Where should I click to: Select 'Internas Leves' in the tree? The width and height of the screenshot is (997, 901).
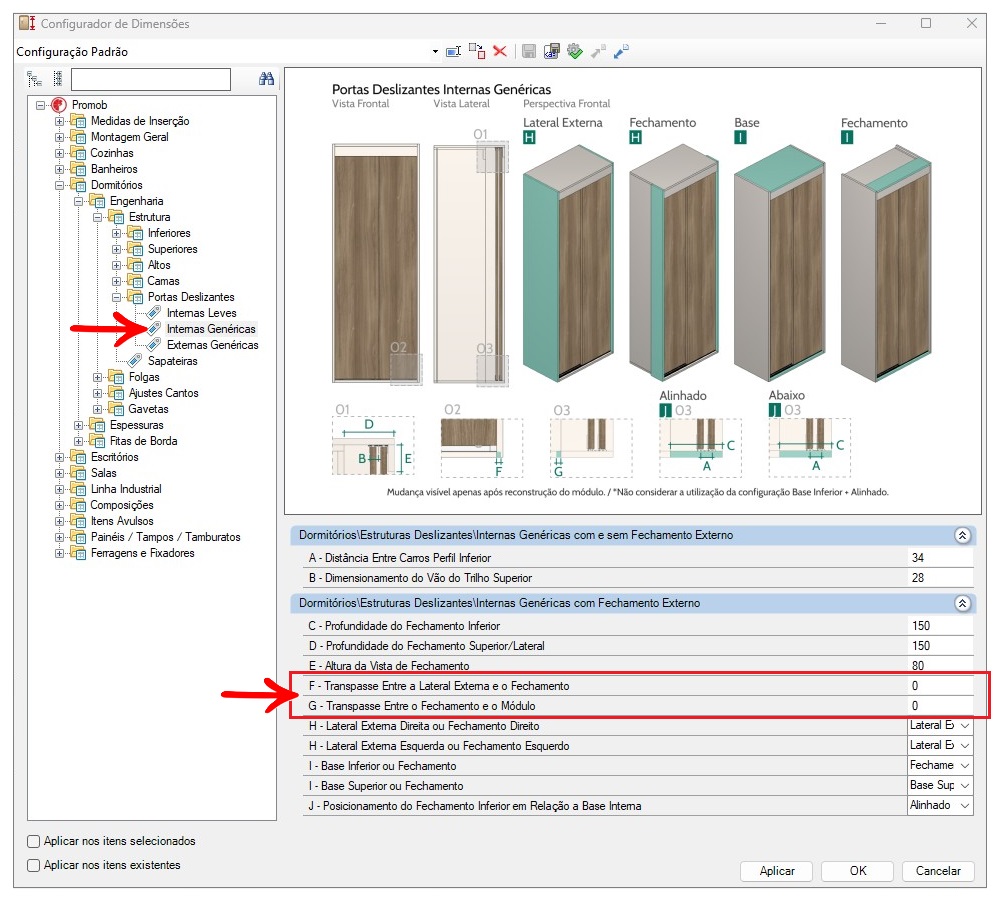point(201,313)
